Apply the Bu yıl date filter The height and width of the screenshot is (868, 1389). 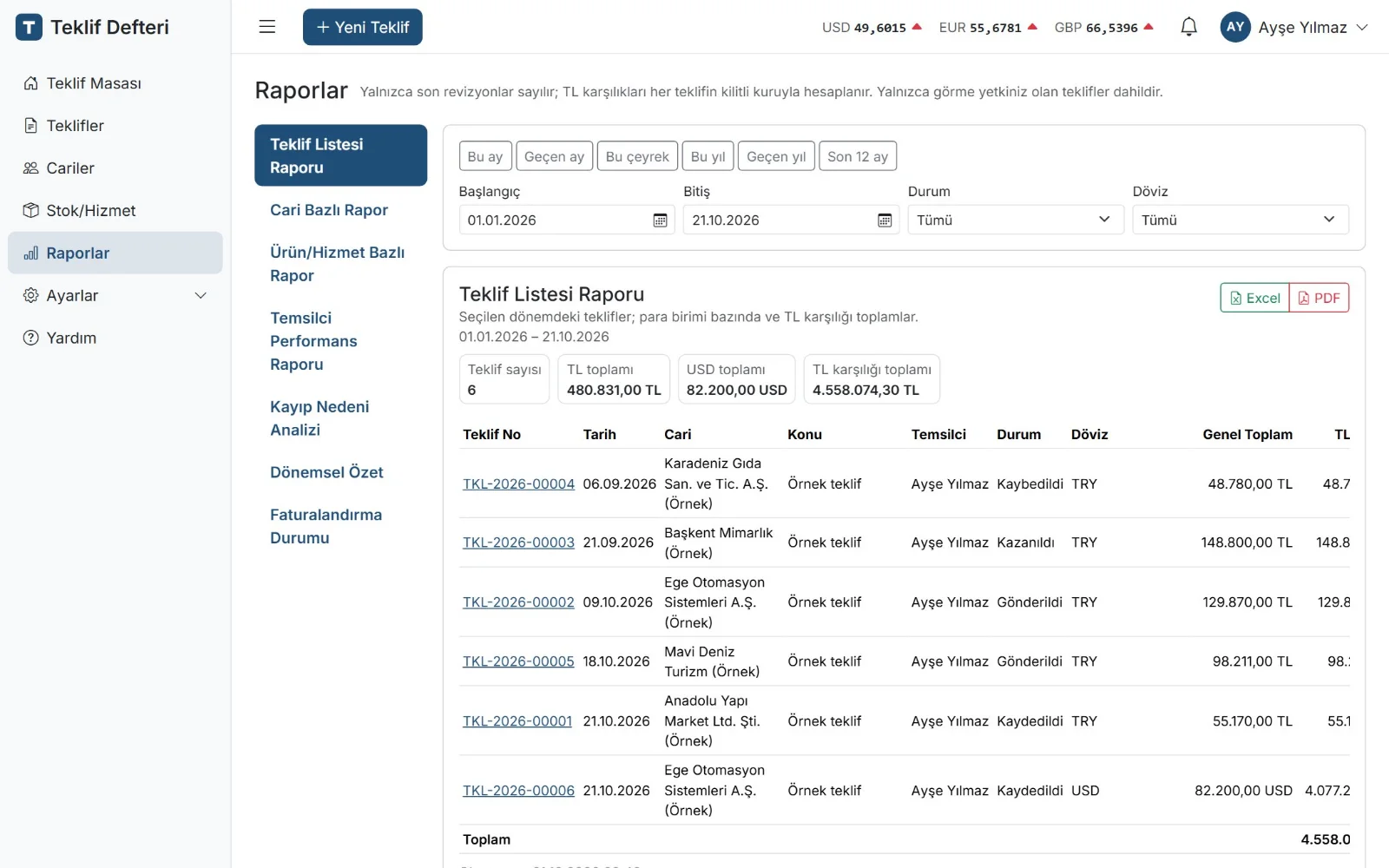point(708,156)
